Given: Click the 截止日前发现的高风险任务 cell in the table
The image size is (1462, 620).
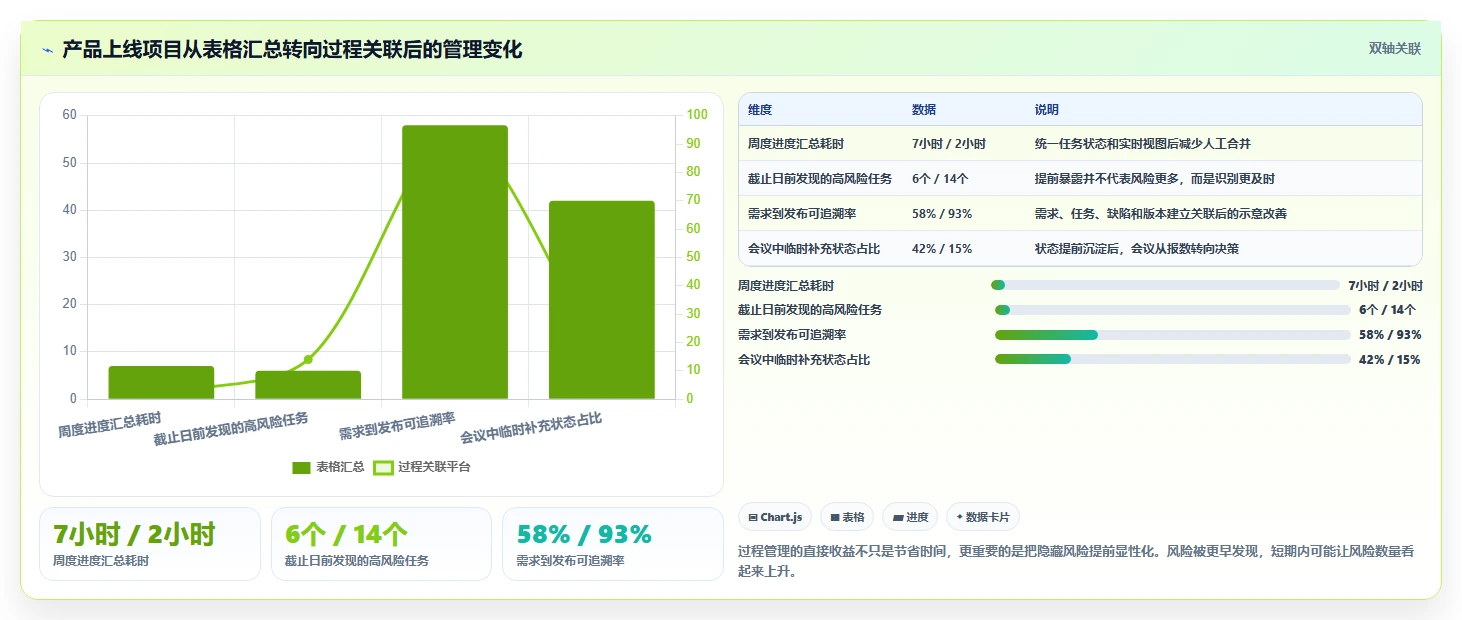Looking at the screenshot, I should [x=820, y=178].
